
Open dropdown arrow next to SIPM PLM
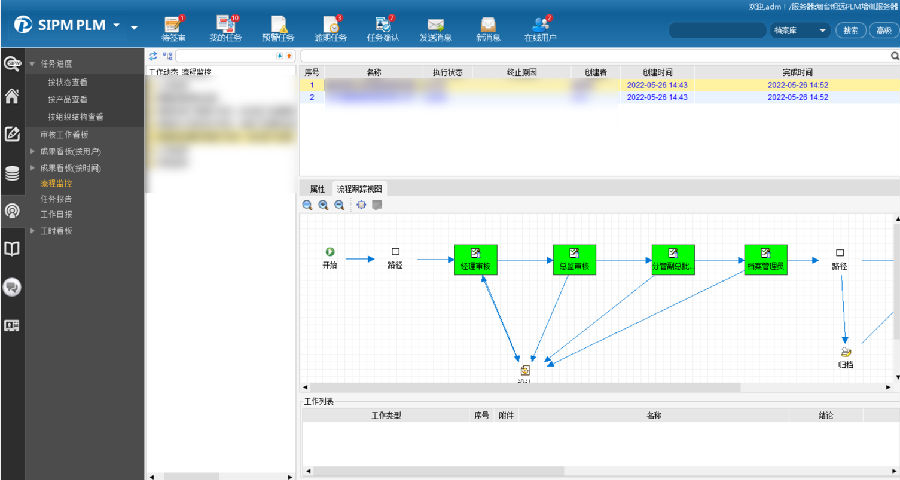(117, 25)
